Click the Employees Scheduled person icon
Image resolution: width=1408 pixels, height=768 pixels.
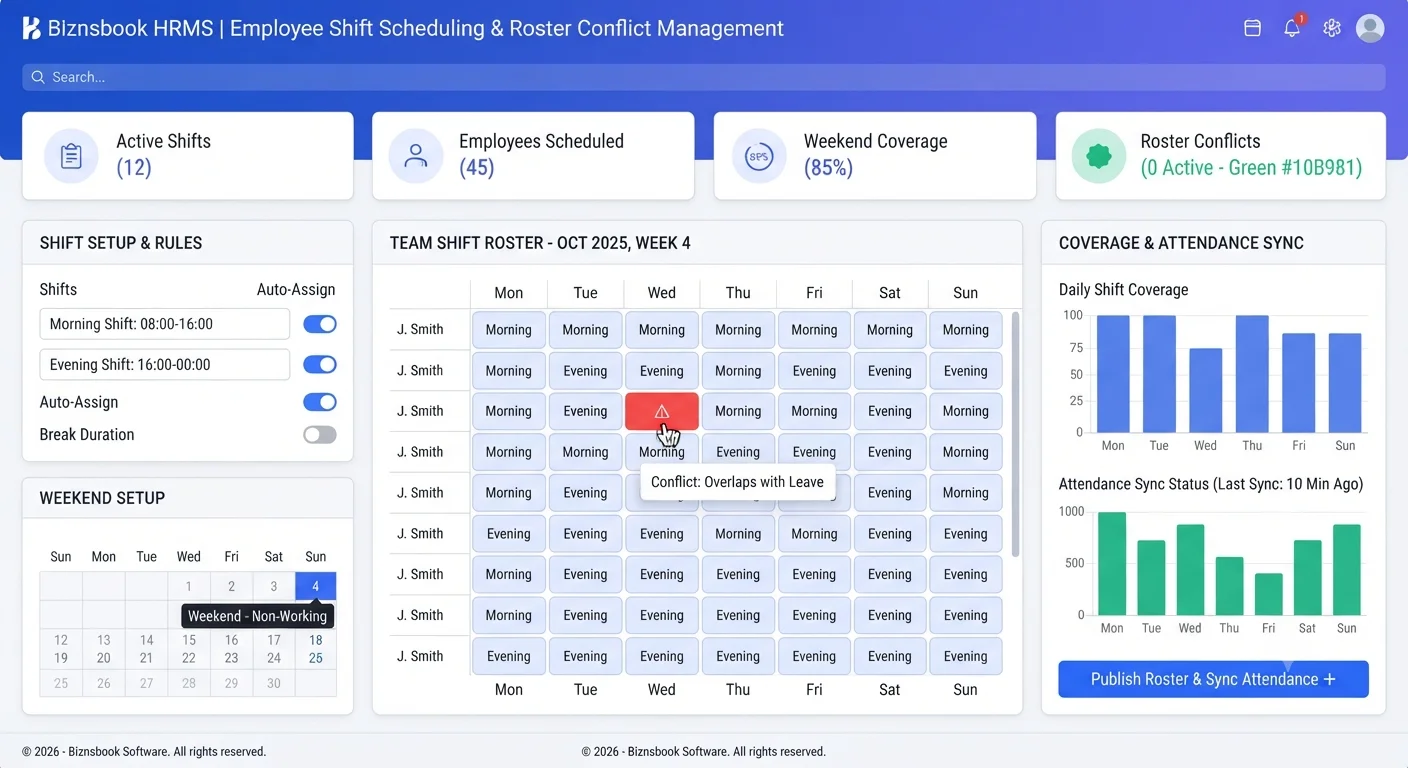[x=415, y=156]
